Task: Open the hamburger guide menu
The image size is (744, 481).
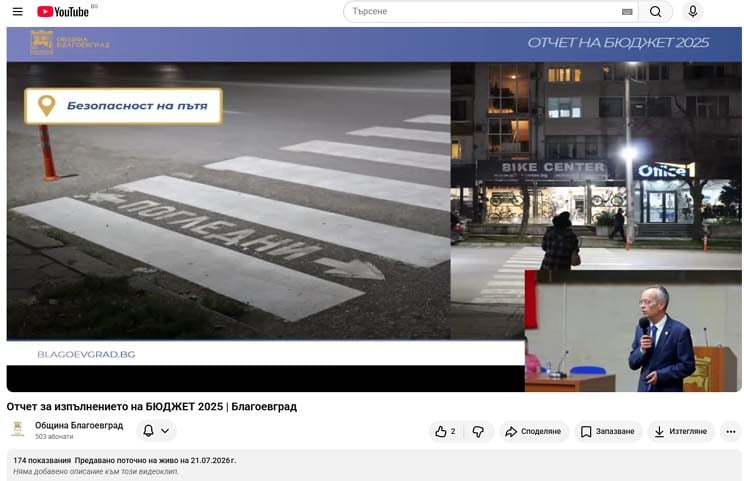Action: [x=18, y=11]
